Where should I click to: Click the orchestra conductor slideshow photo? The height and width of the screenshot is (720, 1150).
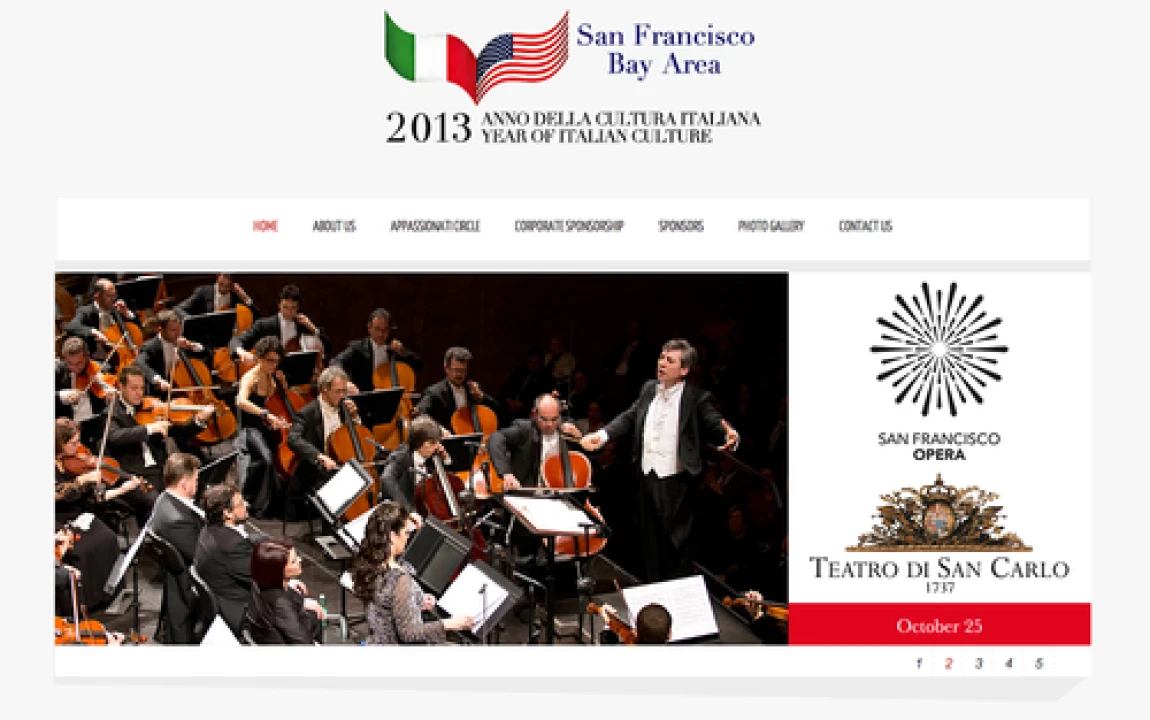pyautogui.click(x=422, y=459)
